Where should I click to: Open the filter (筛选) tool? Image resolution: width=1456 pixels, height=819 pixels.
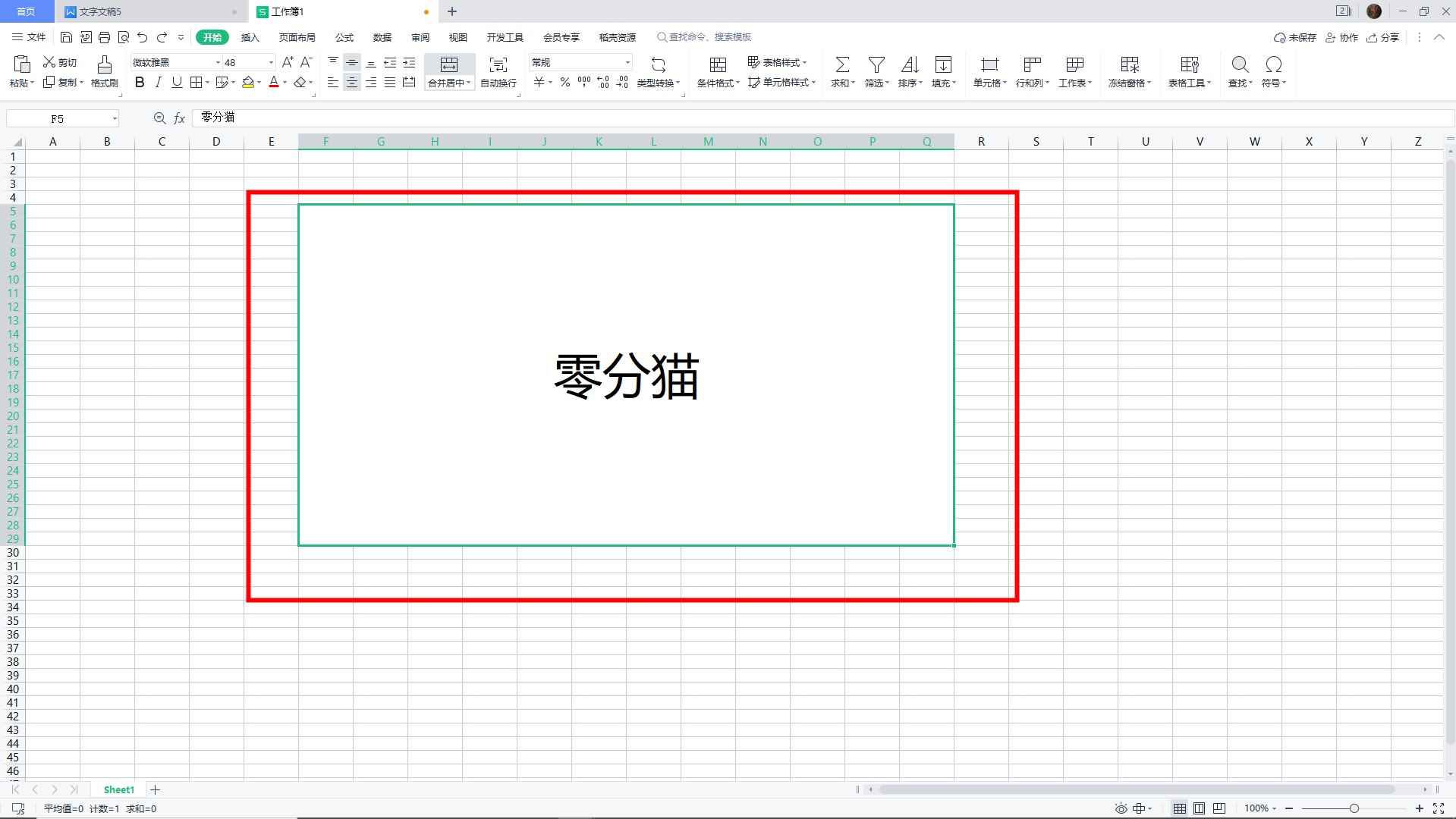pyautogui.click(x=875, y=64)
